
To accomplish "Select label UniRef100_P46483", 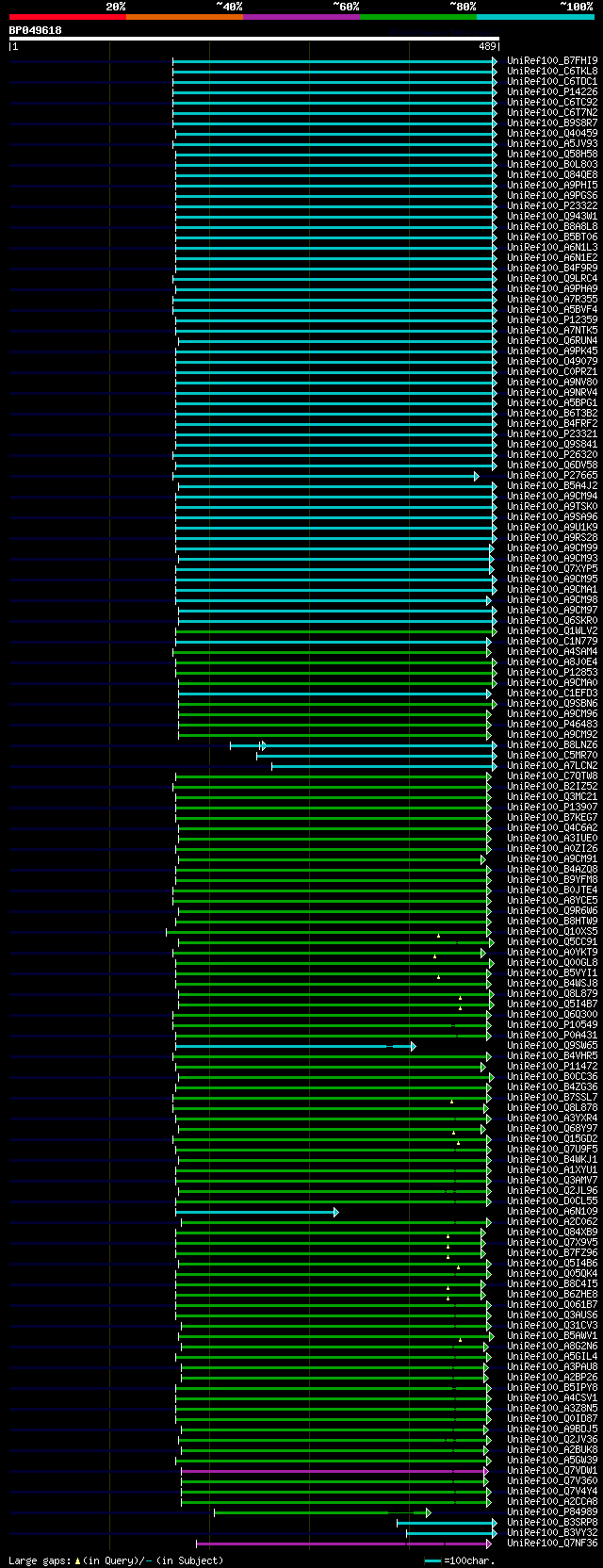I will tap(552, 724).
